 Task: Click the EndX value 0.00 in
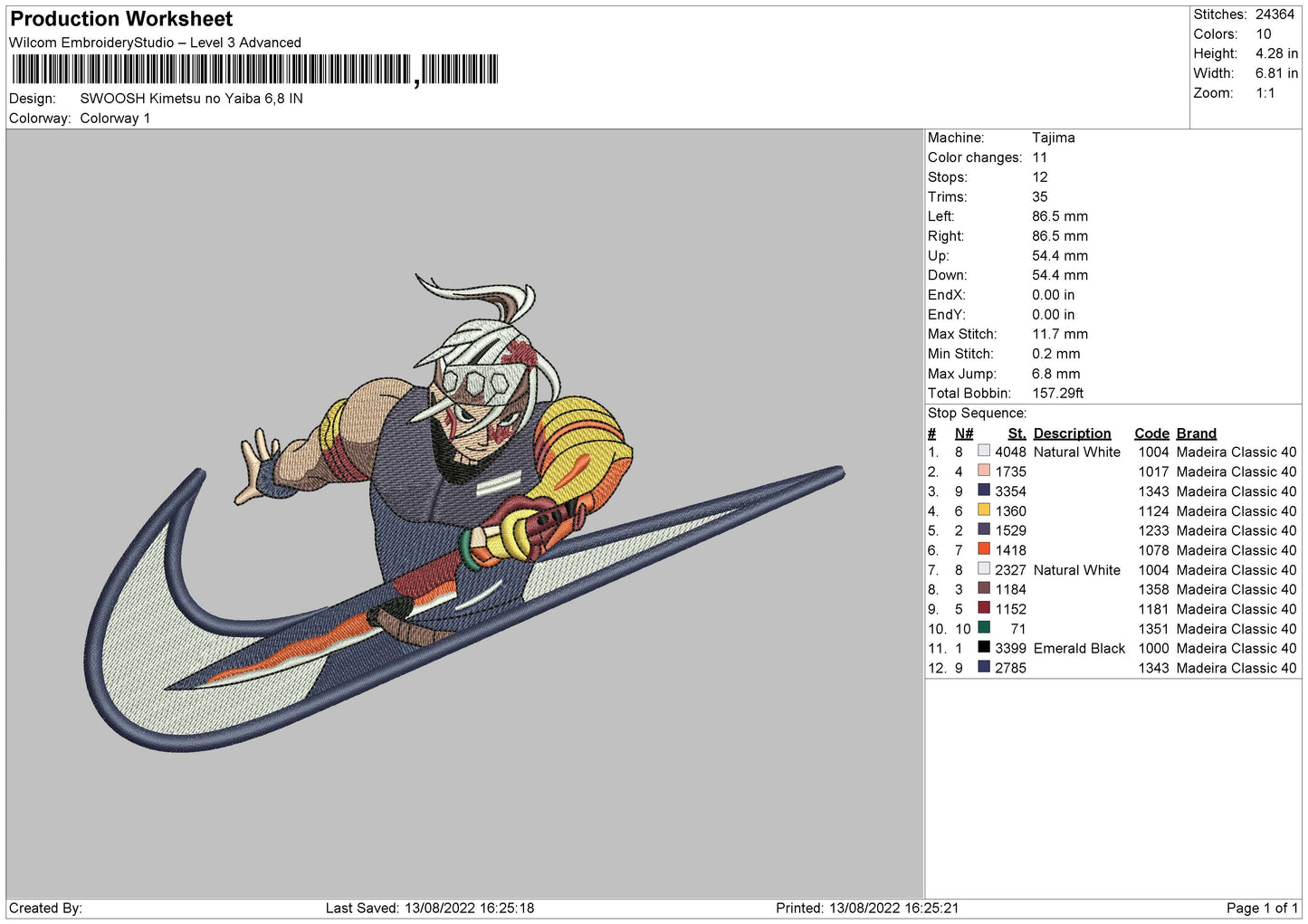click(1054, 295)
